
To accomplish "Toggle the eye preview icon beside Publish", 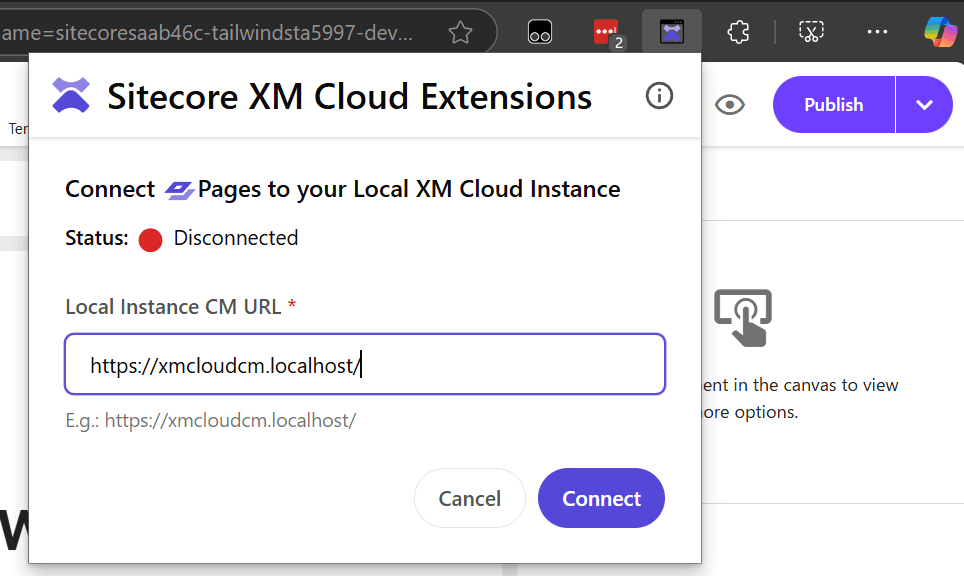I will click(x=730, y=105).
